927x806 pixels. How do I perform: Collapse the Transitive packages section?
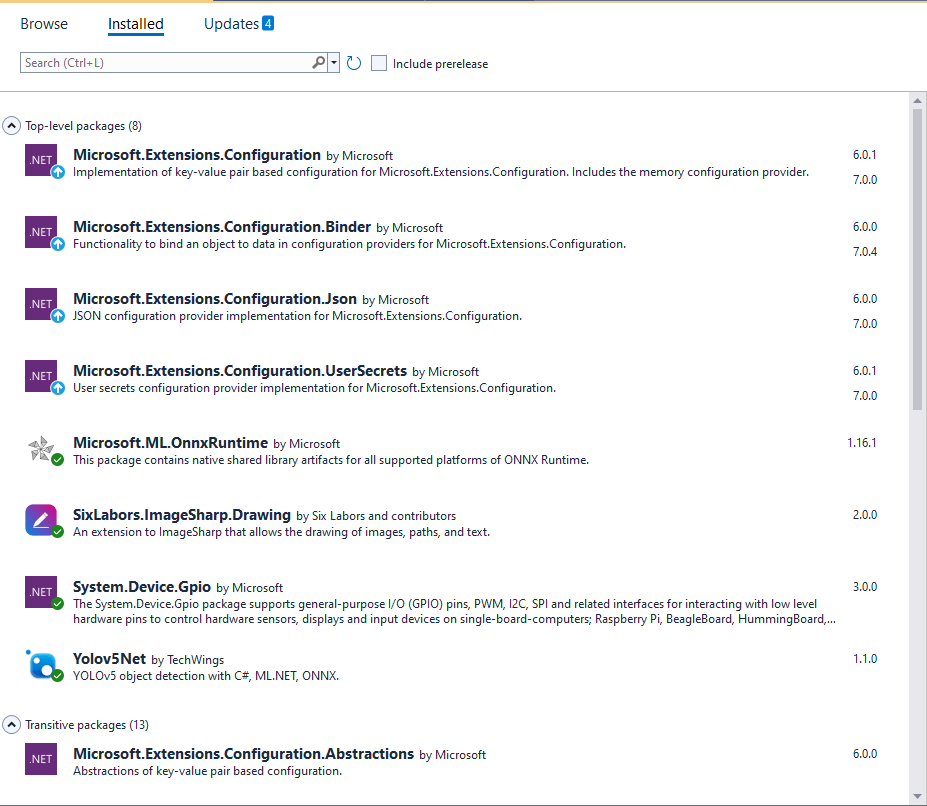pos(11,724)
